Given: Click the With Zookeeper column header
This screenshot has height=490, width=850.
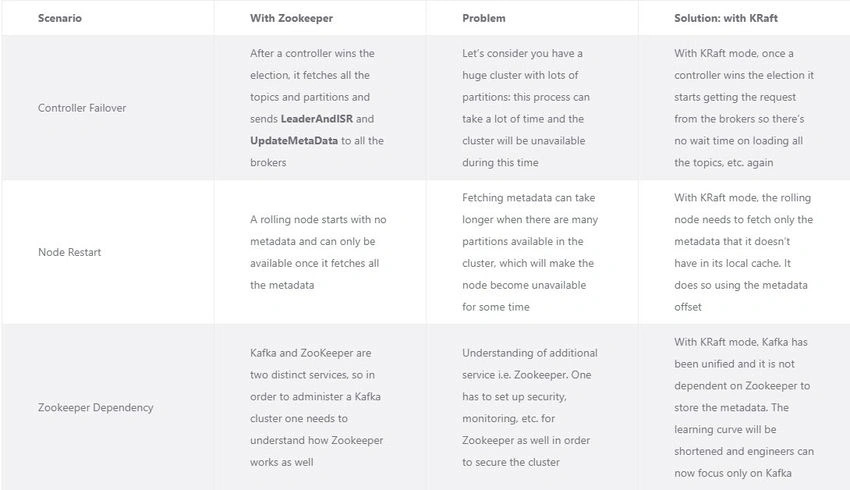Looking at the screenshot, I should tap(291, 18).
